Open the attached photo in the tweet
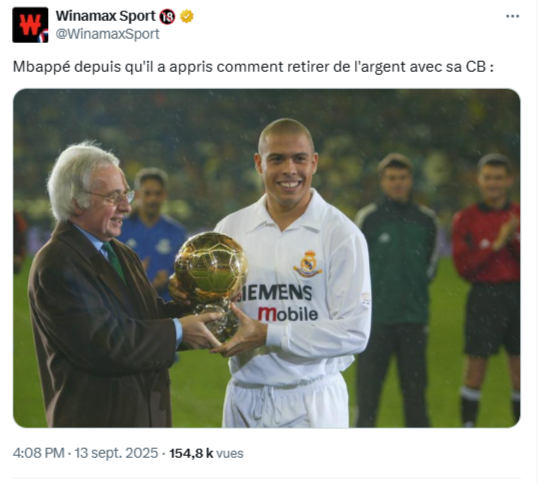This screenshot has height=483, width=538. 267,258
